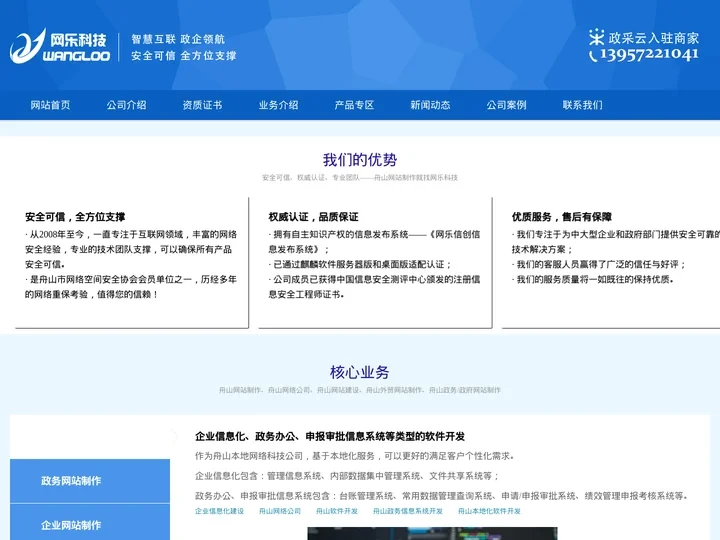
Task: Click the line starting 企业信息化包含
Action: point(347,476)
